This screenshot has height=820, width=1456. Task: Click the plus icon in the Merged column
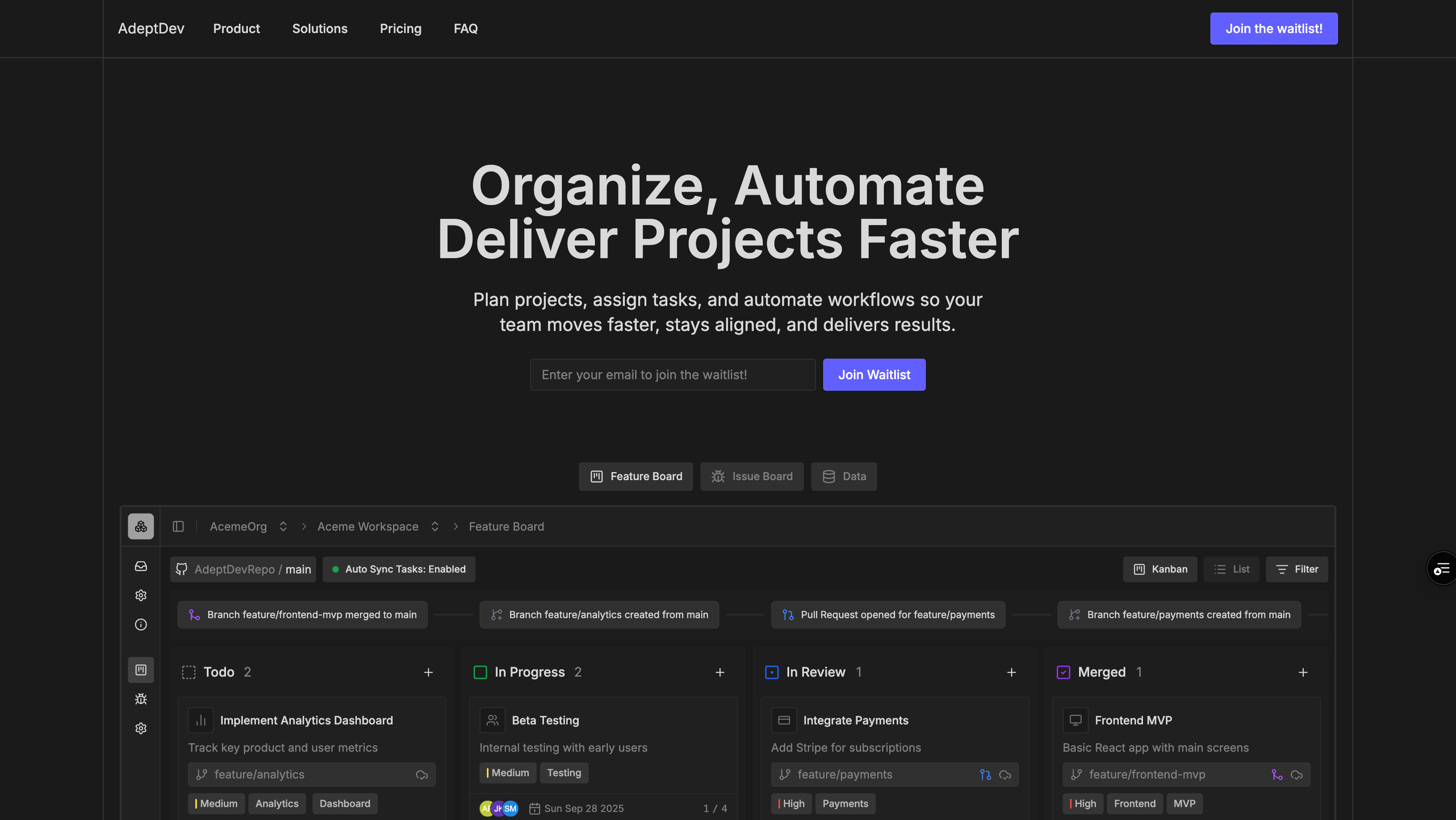coord(1303,672)
